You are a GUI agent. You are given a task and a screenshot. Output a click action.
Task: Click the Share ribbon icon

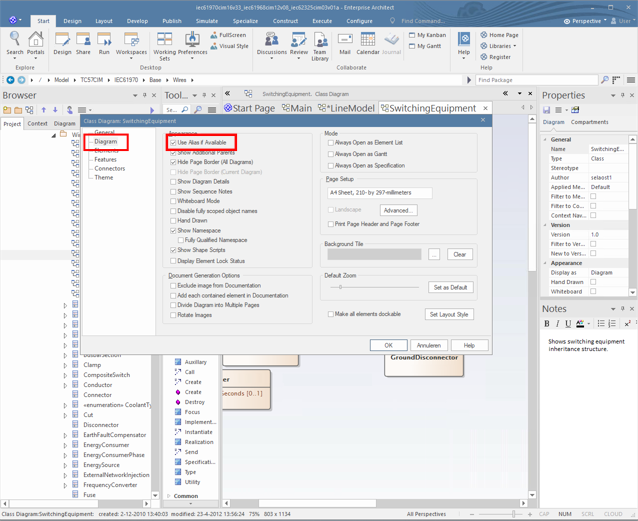point(83,44)
